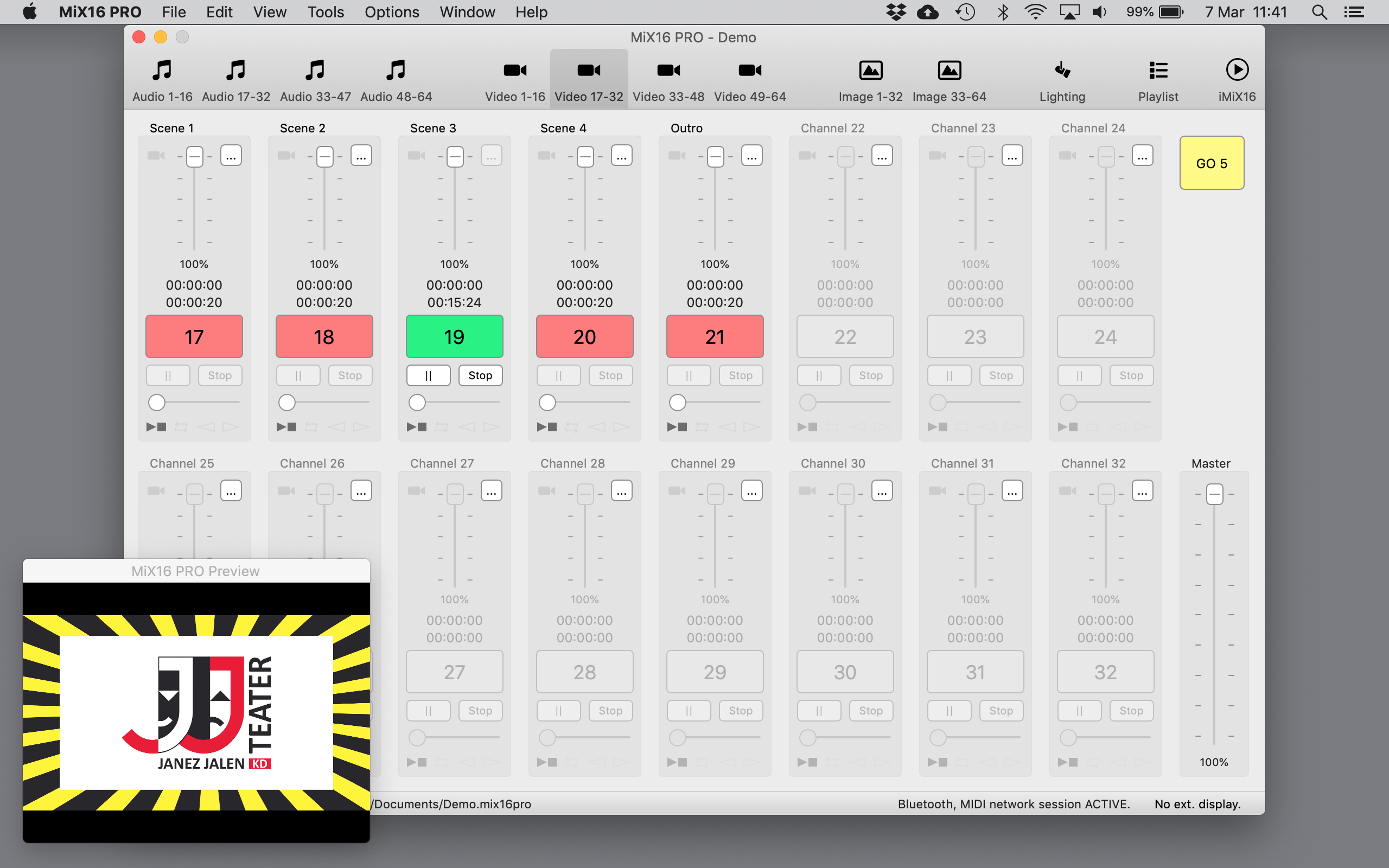
Task: Trigger the red cue pad 20
Action: [584, 337]
